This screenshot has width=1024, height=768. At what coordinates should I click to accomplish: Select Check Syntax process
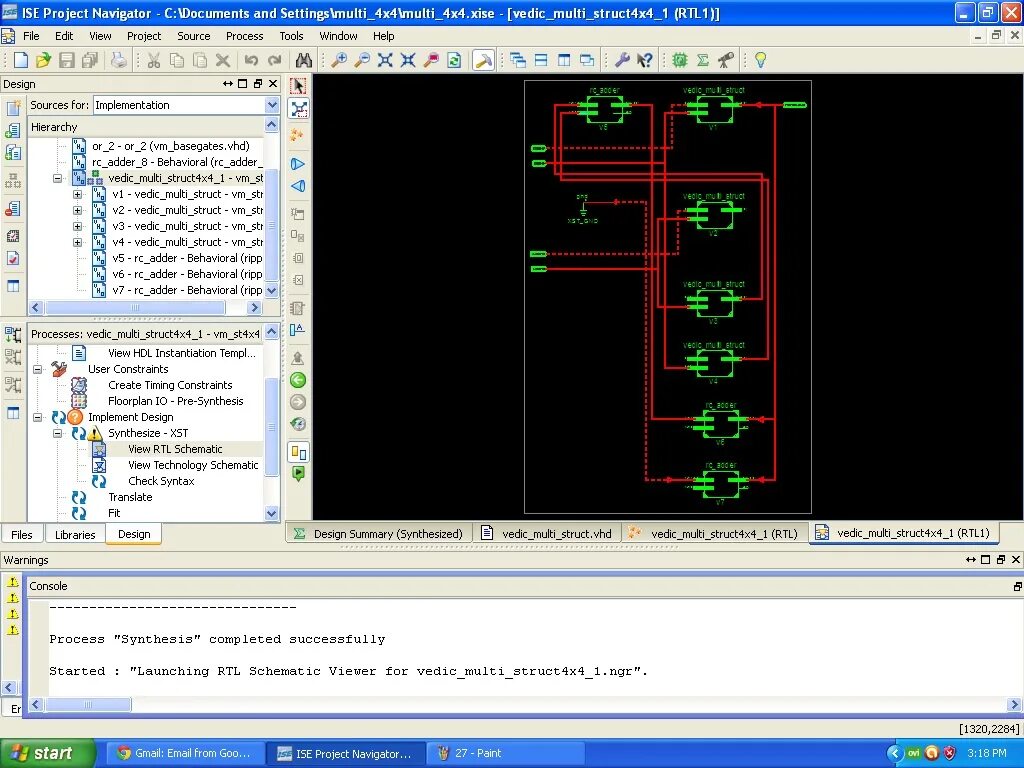point(161,481)
